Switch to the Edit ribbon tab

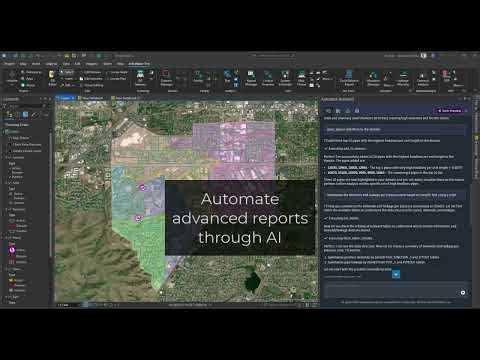[x=77, y=64]
